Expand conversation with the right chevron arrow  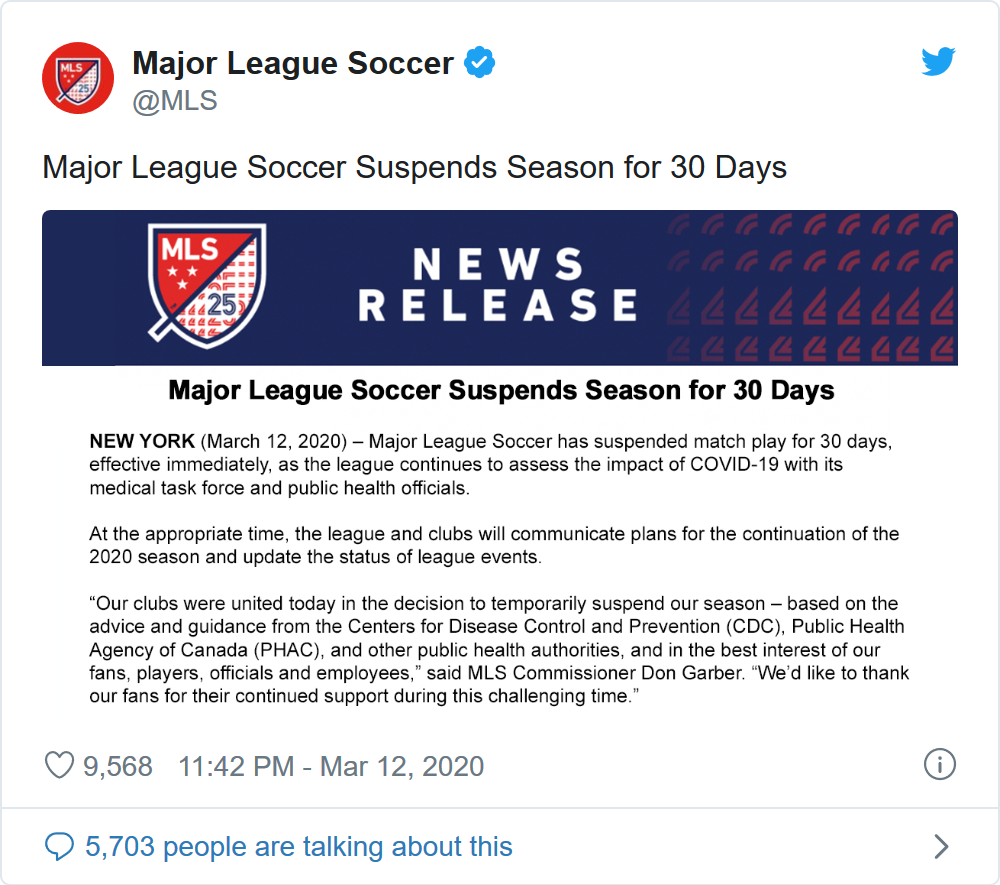(x=940, y=847)
